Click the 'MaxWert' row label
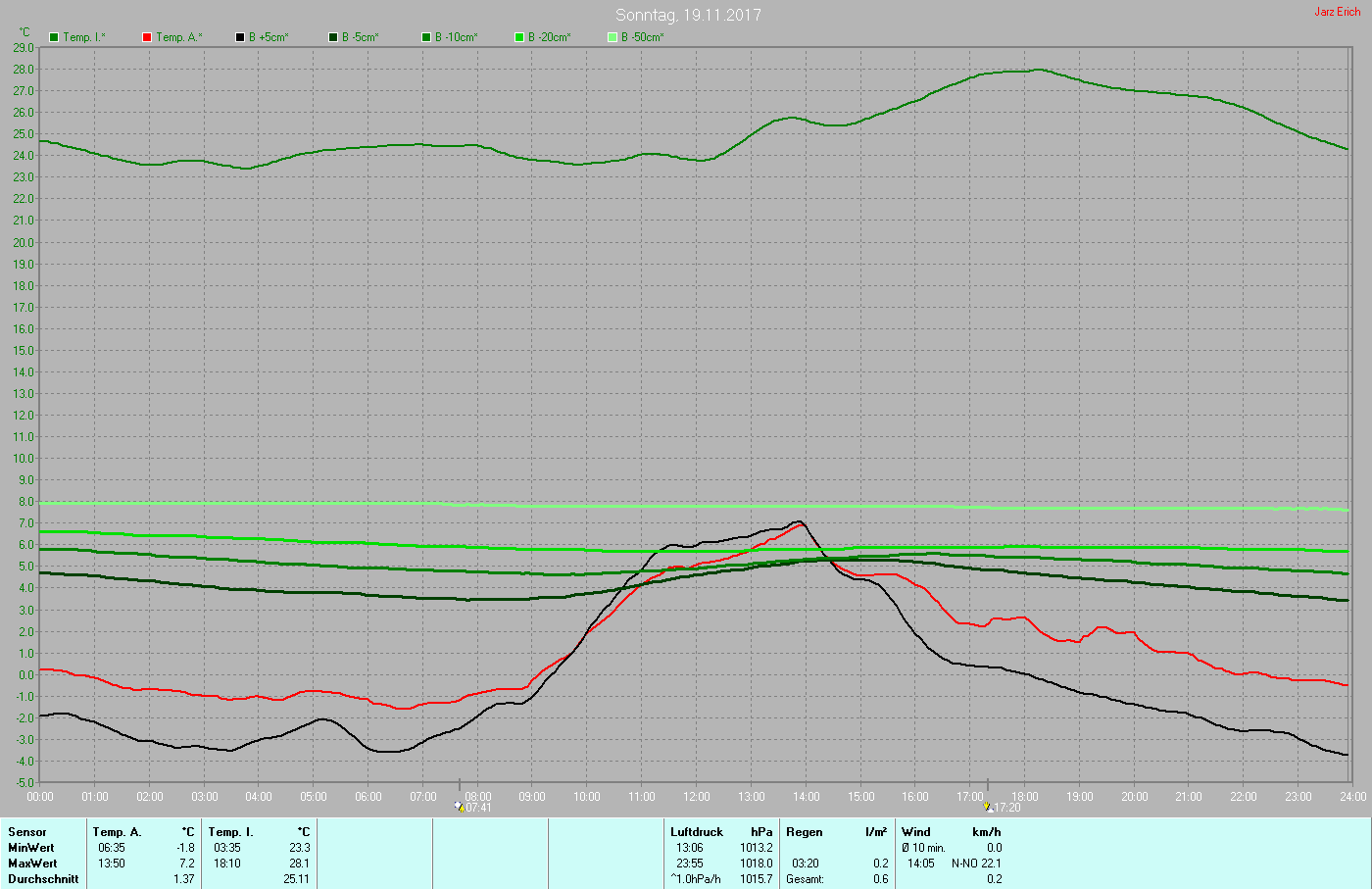This screenshot has width=1372, height=889. 32,864
